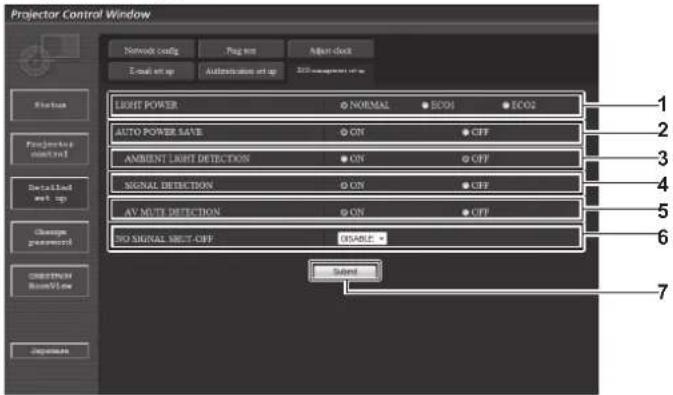
Task: Open the Network config tab
Action: (x=151, y=50)
